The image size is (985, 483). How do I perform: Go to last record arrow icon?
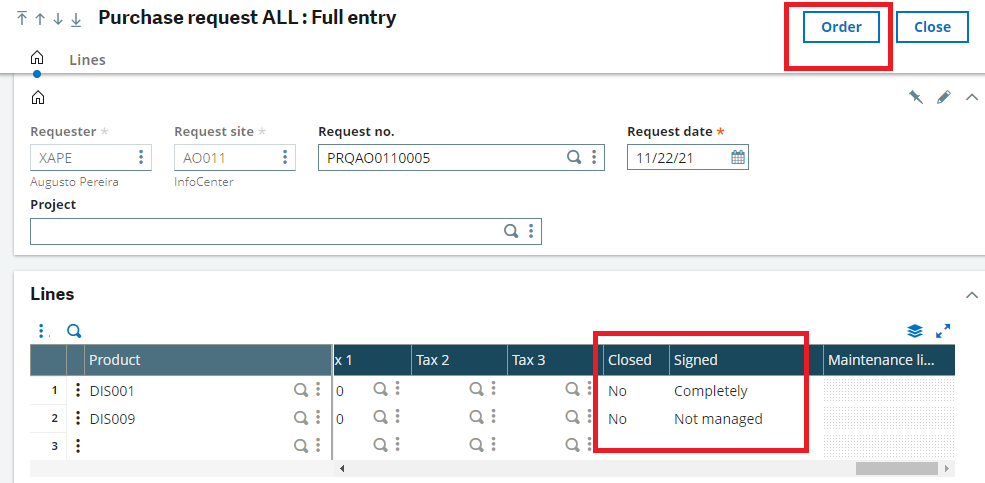click(x=76, y=19)
